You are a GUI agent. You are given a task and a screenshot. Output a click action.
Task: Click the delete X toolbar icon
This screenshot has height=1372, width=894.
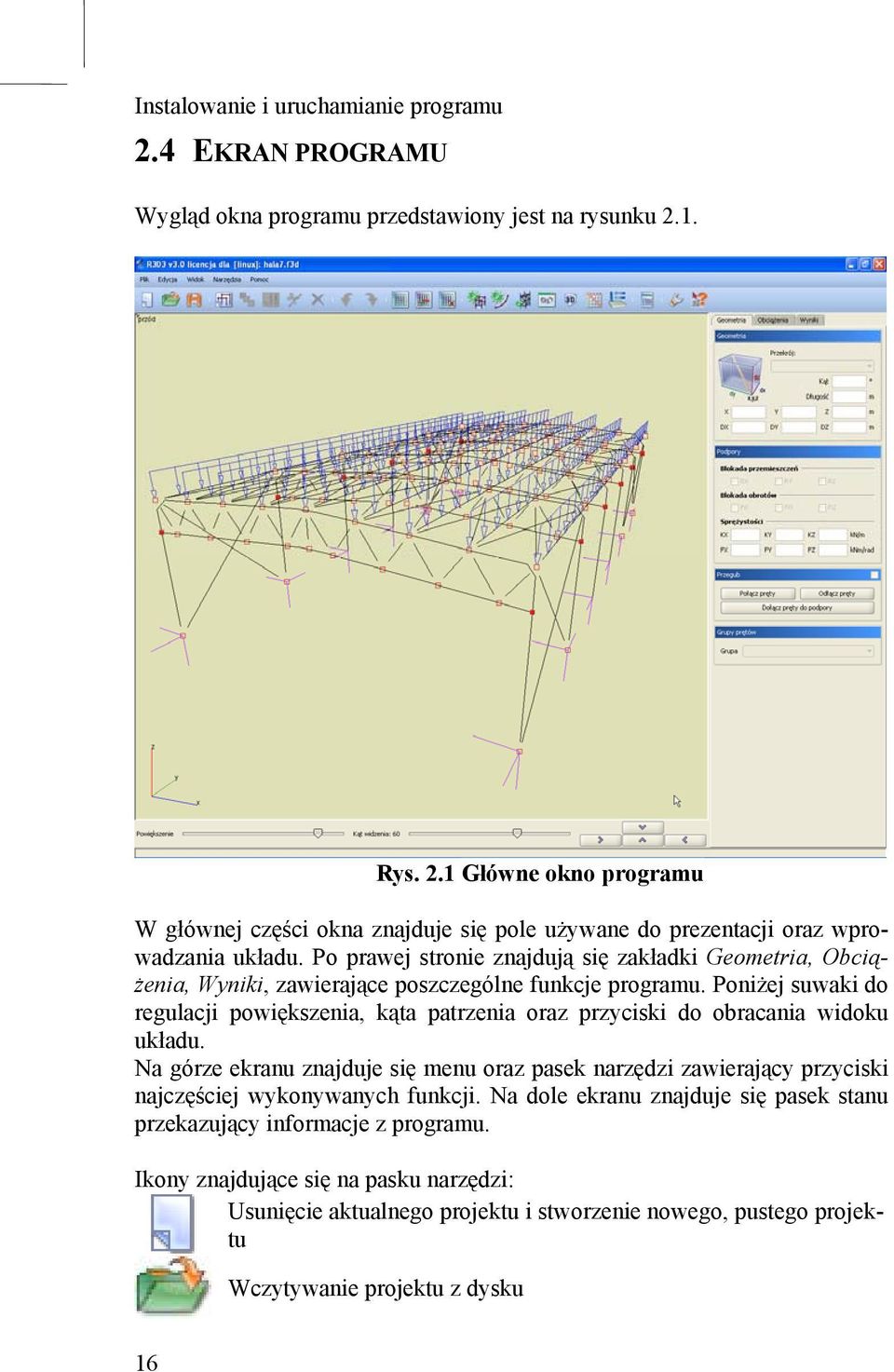coord(318,300)
